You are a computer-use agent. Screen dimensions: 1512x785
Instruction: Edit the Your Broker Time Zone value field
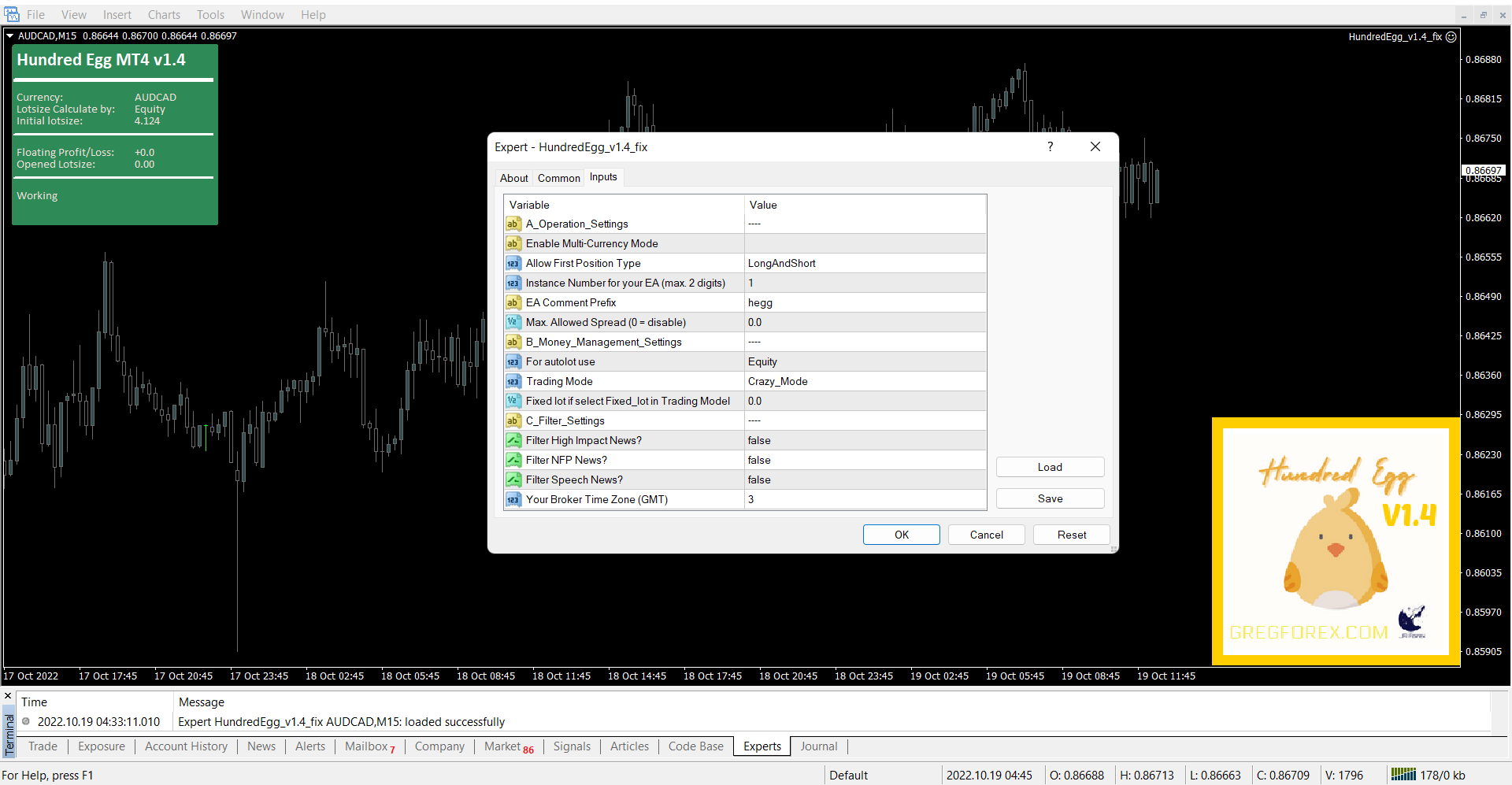pyautogui.click(x=864, y=500)
